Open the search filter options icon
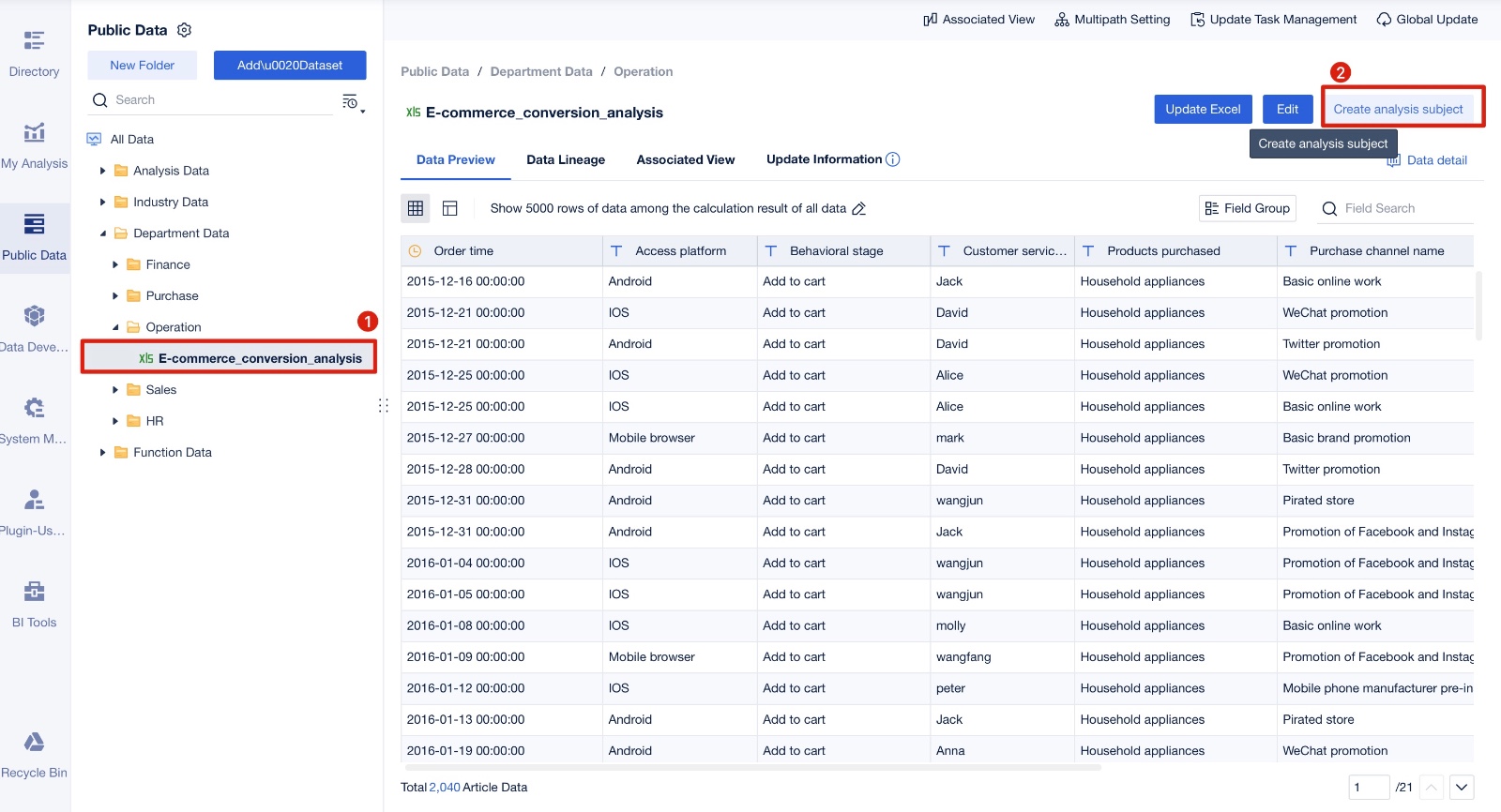This screenshot has height=812, width=1501. click(353, 102)
